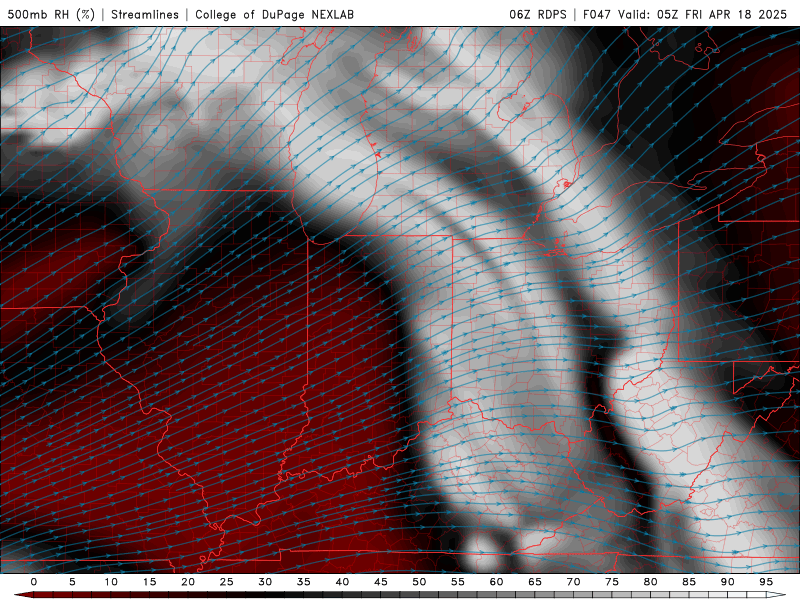
Task: Click the "Streamlines" label in header
Action: point(145,14)
